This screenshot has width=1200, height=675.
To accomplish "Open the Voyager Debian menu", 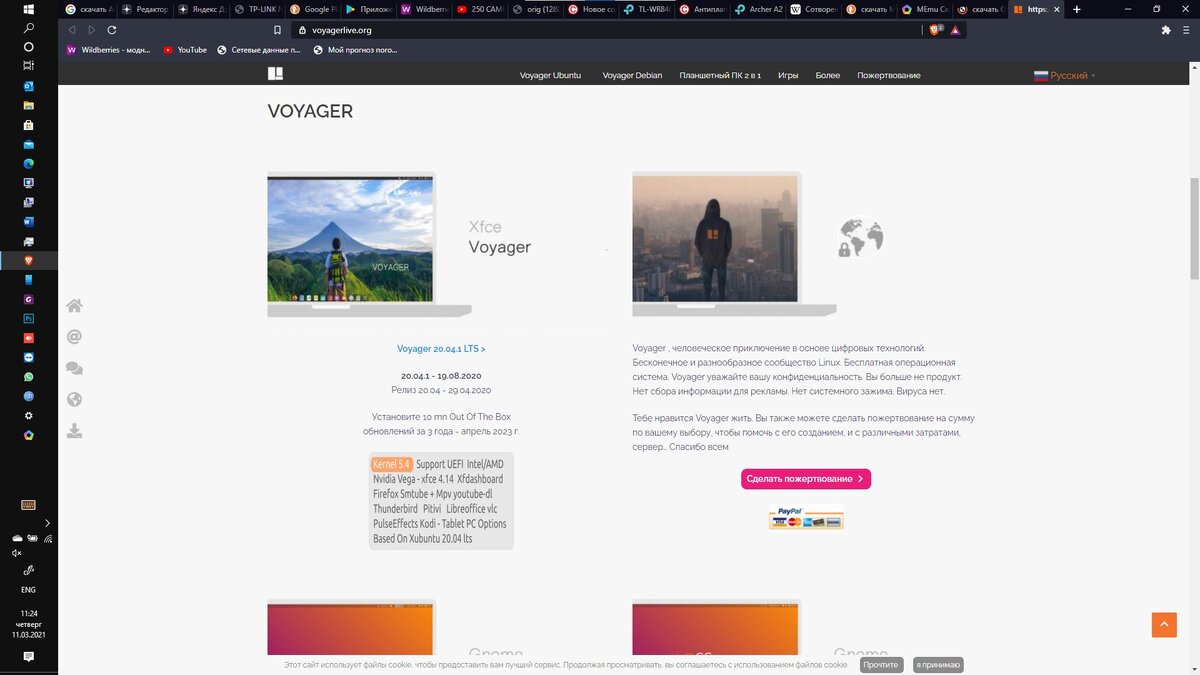I will point(632,75).
